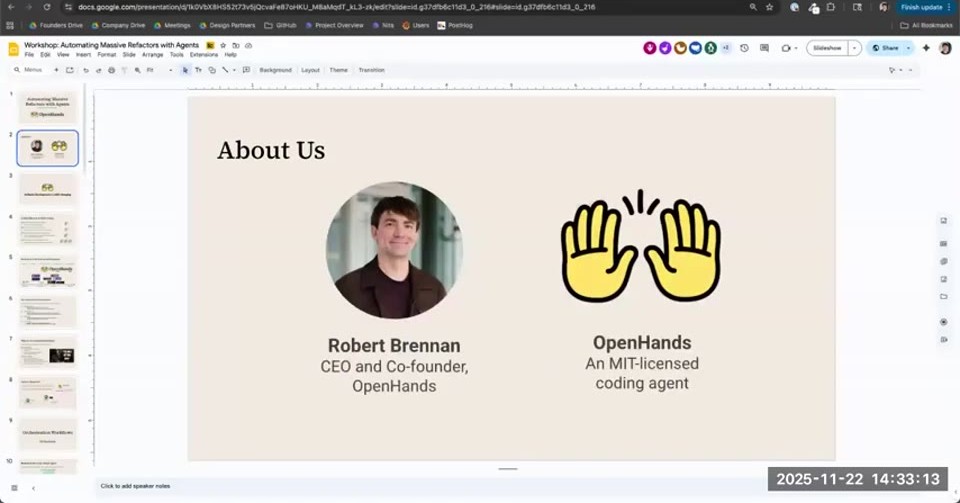Click the redo arrow in toolbar
Image resolution: width=960 pixels, height=503 pixels.
point(99,70)
